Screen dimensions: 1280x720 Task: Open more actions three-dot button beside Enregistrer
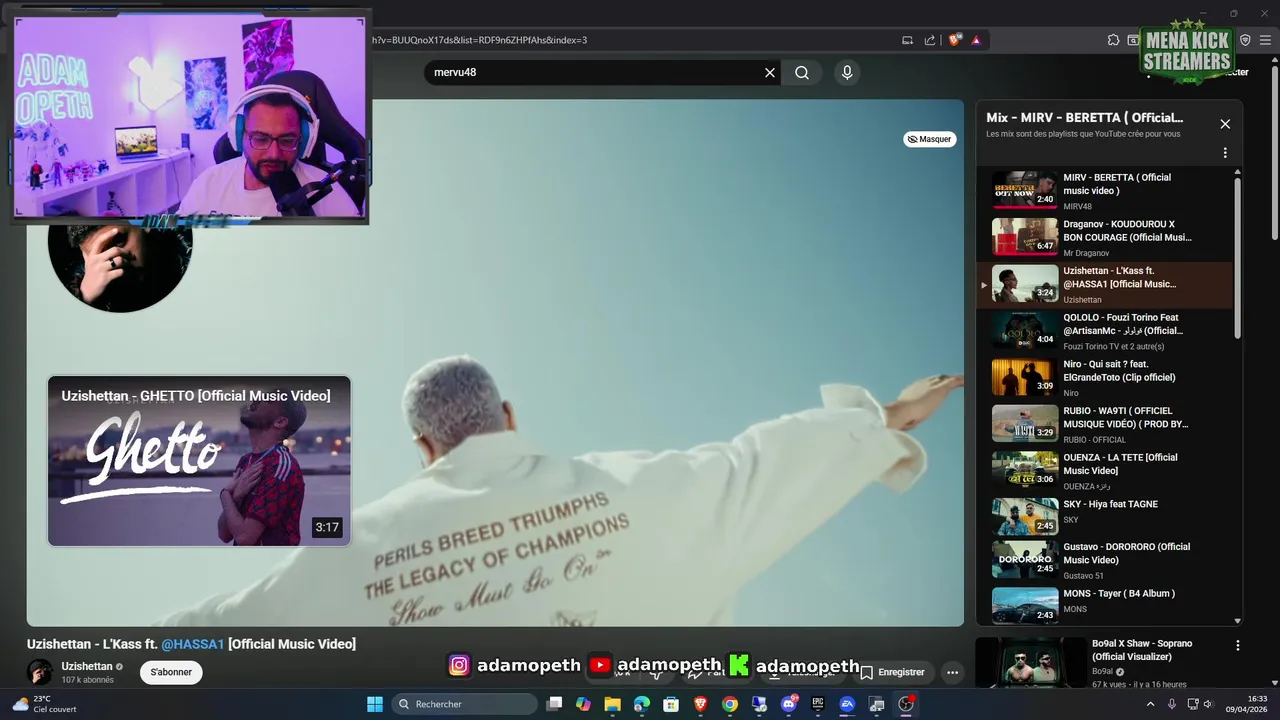pos(952,672)
